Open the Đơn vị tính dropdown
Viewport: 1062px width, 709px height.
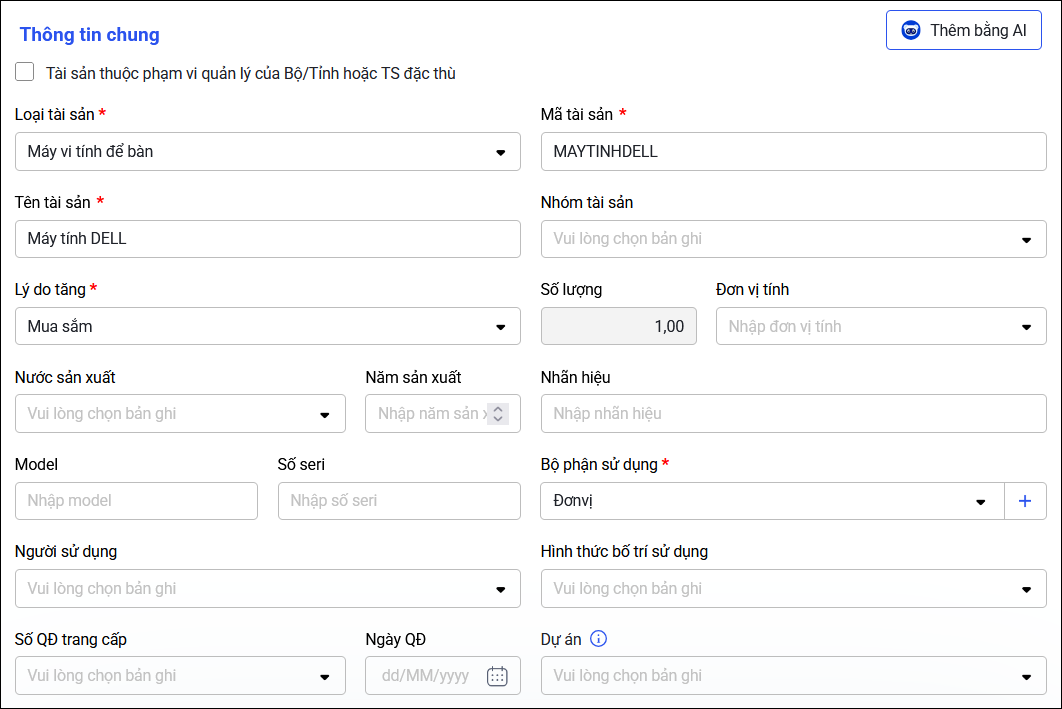[1026, 327]
